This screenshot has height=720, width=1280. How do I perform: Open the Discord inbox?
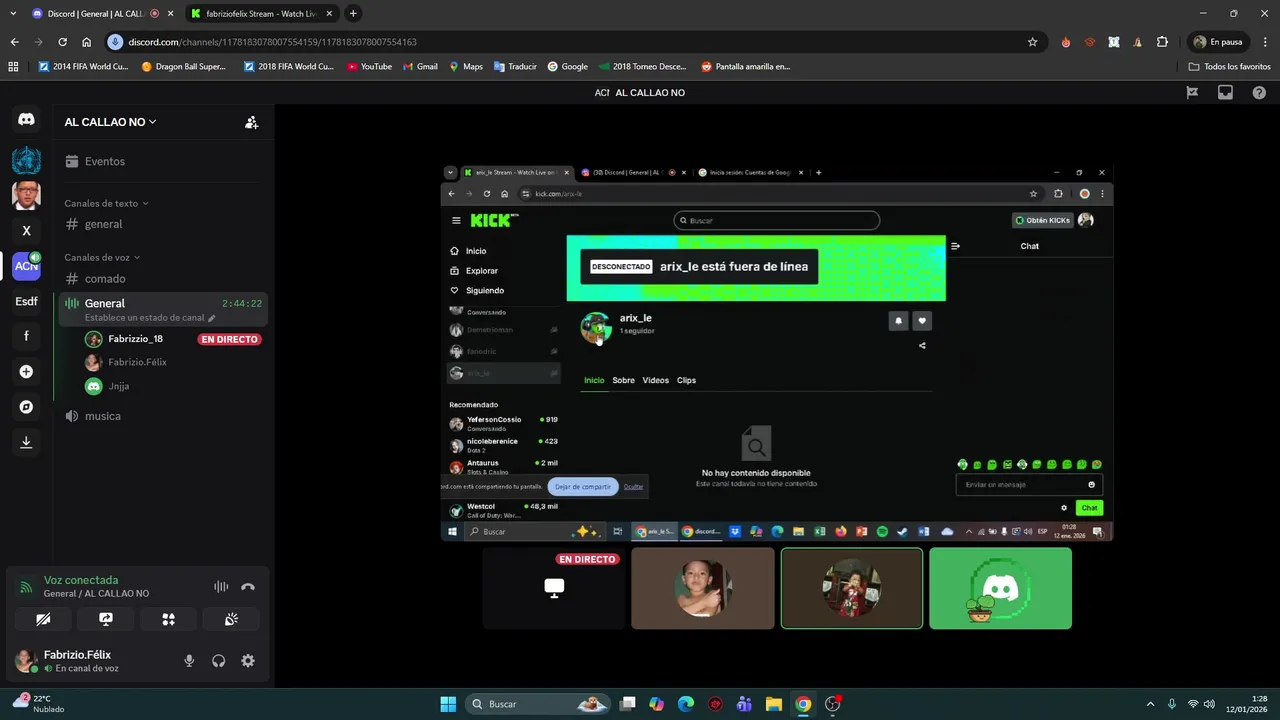click(x=1225, y=92)
